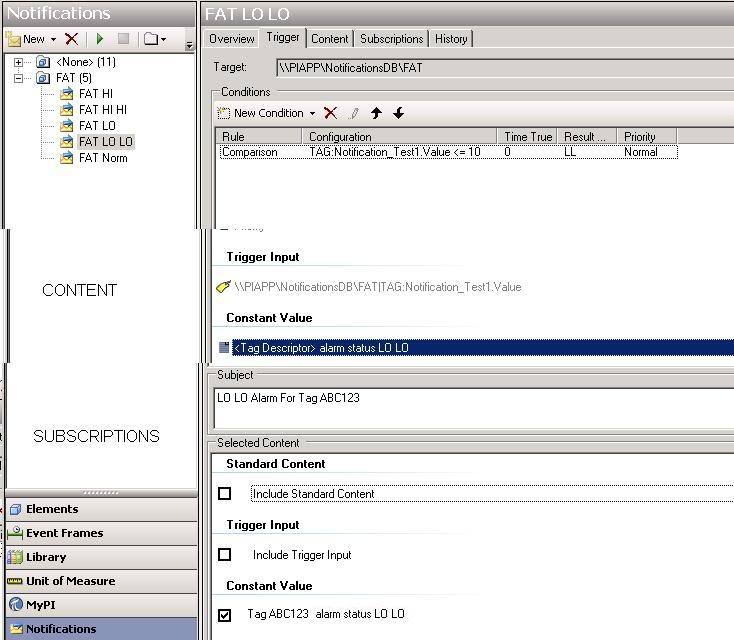Sort by the Rule column header

259,137
